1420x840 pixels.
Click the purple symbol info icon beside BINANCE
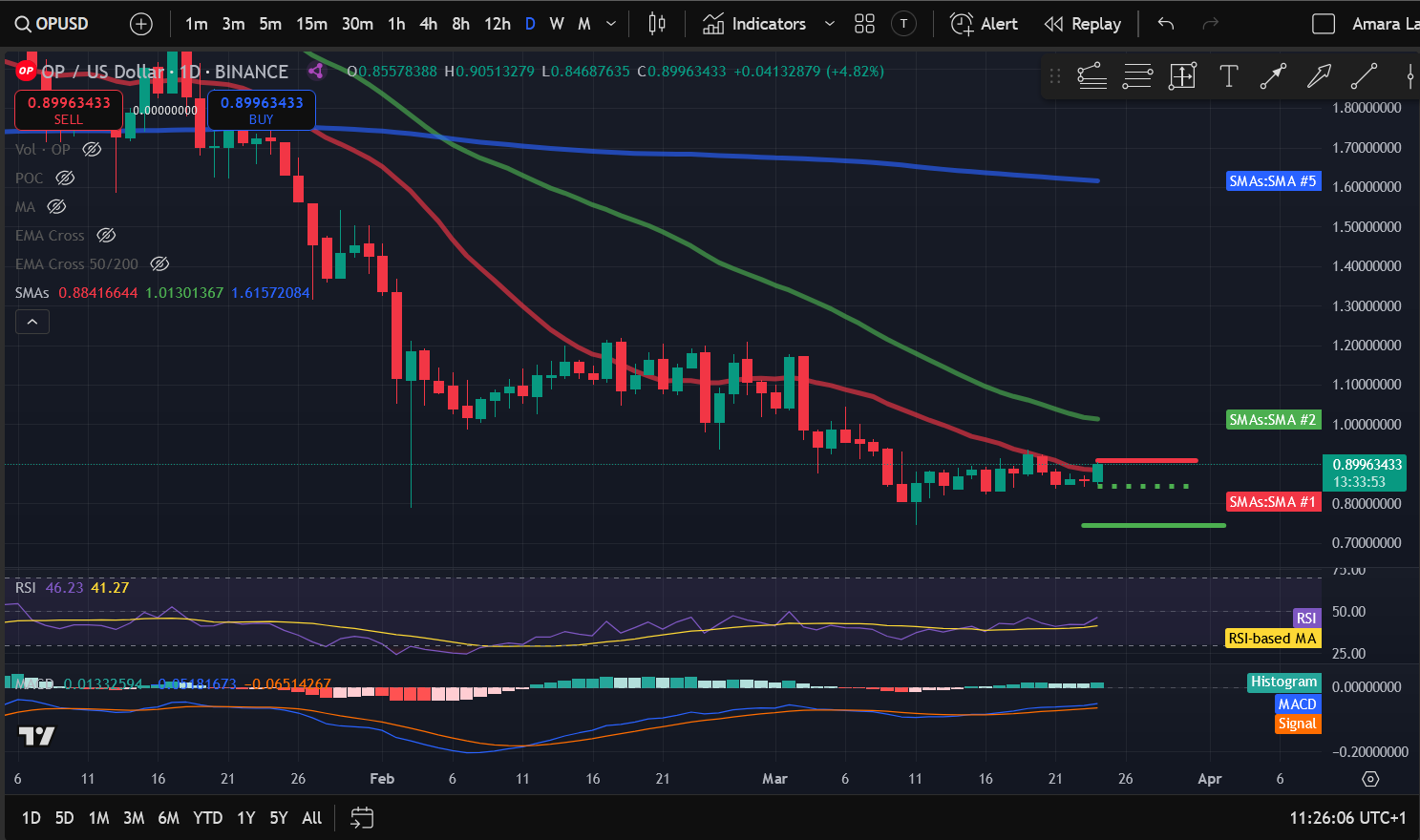click(x=315, y=71)
